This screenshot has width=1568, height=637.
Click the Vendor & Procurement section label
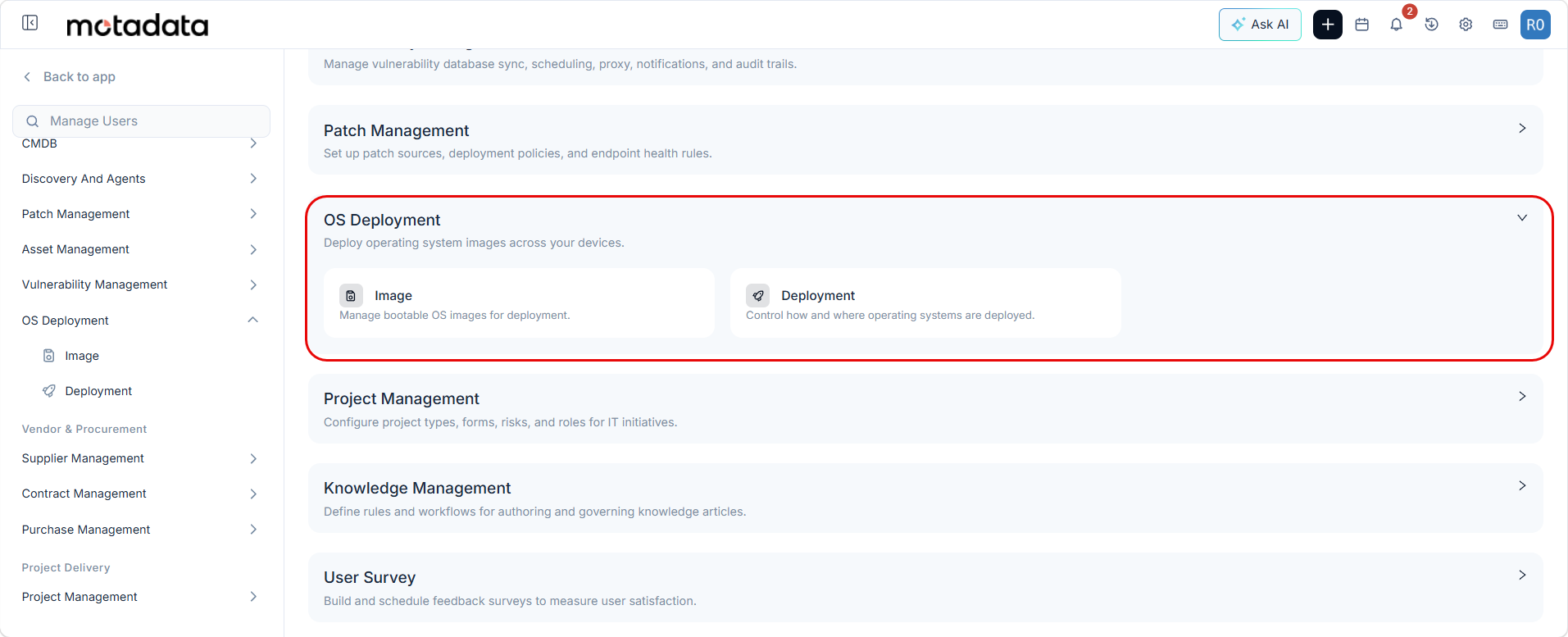(84, 429)
